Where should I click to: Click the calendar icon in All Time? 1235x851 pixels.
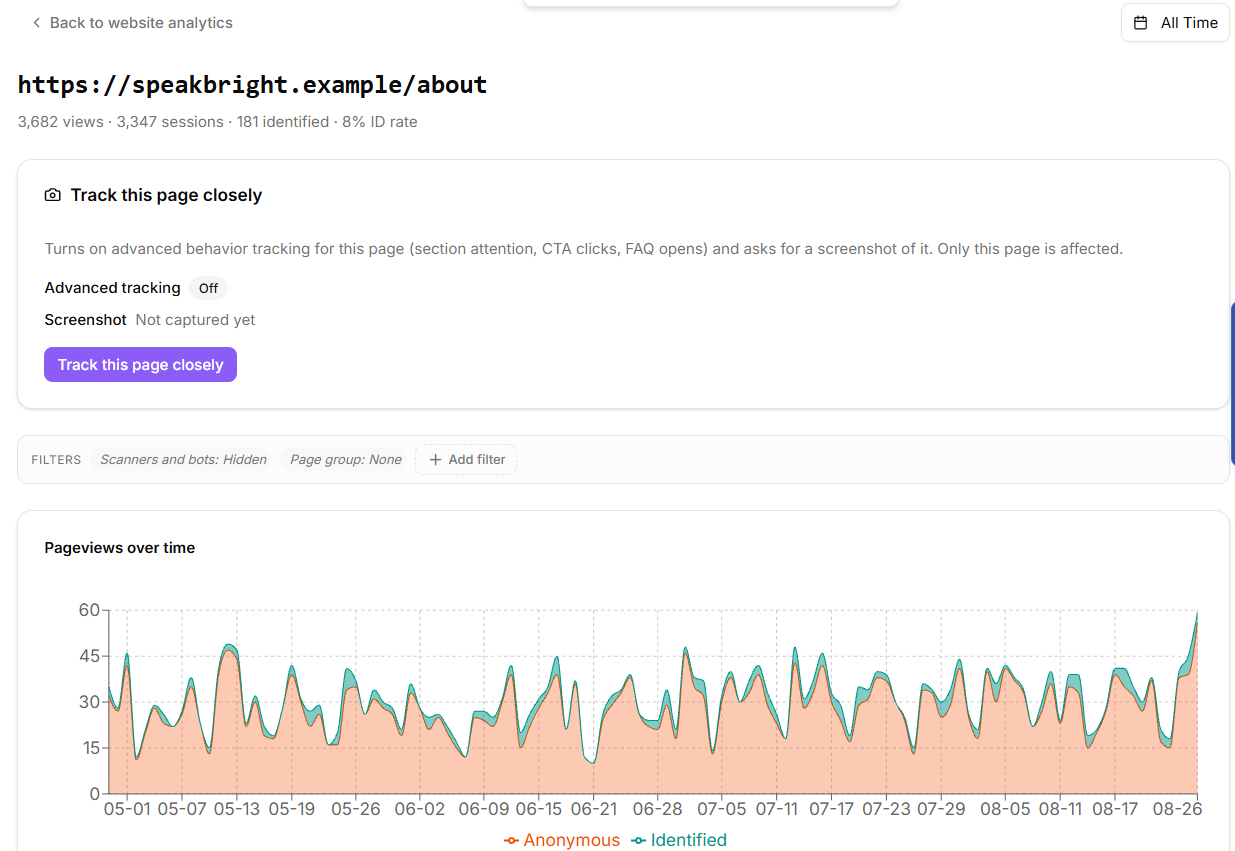[x=1141, y=23]
